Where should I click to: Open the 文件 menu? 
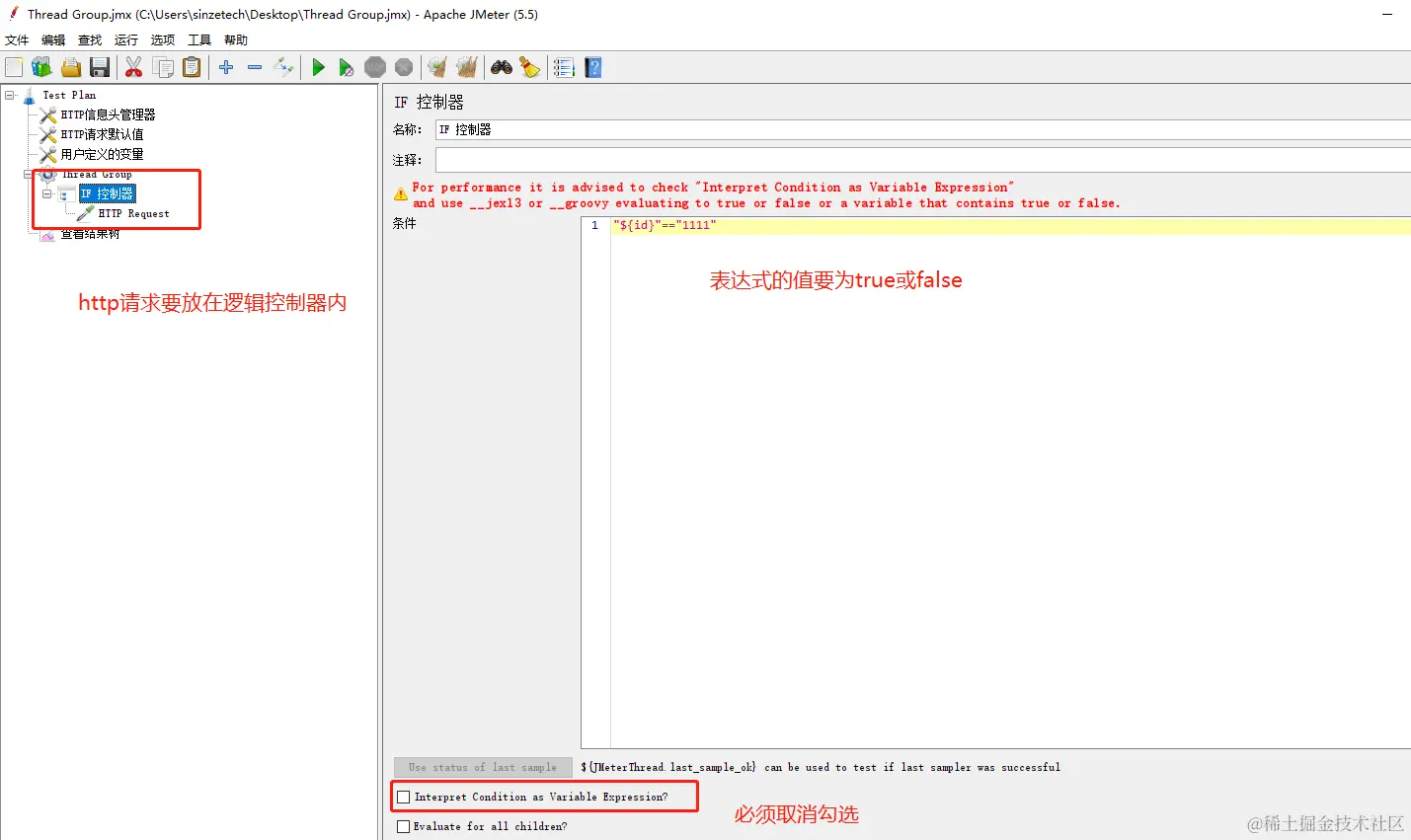17,40
